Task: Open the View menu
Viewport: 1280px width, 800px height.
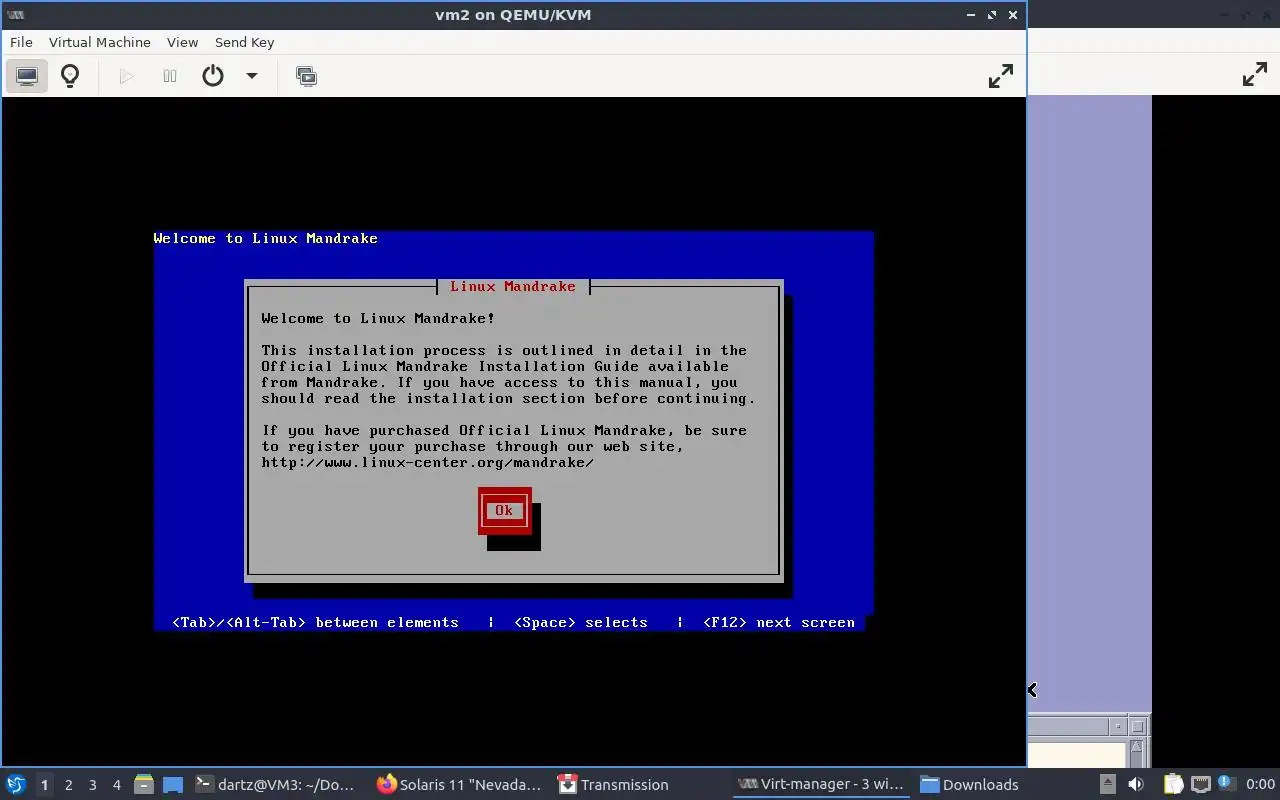Action: tap(182, 42)
